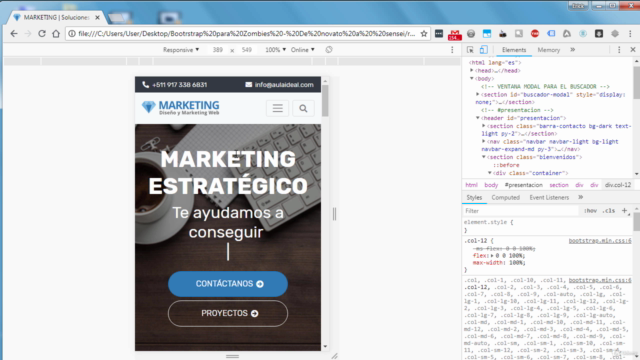Image resolution: width=640 pixels, height=360 pixels.
Task: Open the browser home page icon
Action: coord(56,34)
